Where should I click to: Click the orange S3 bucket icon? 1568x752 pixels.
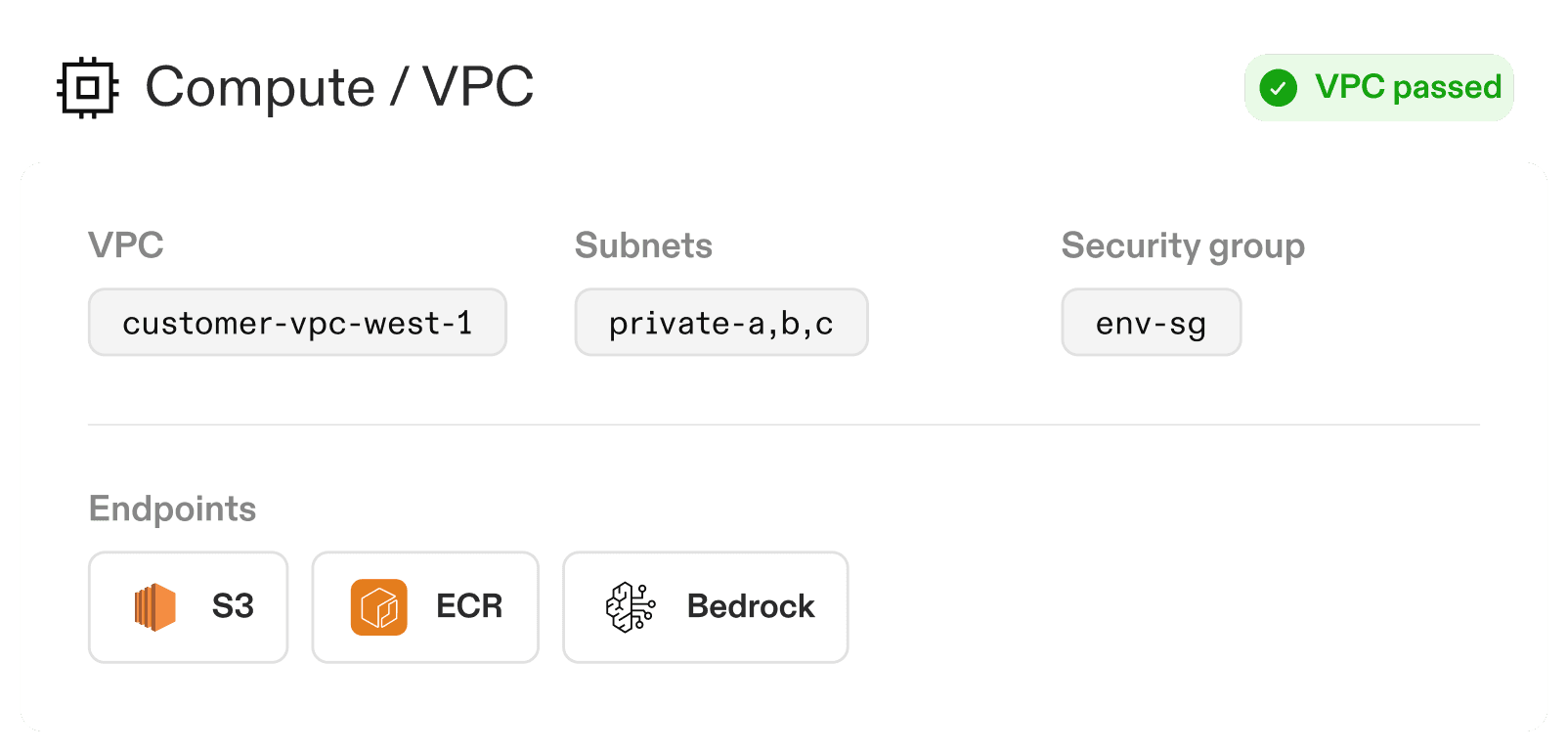coord(155,607)
